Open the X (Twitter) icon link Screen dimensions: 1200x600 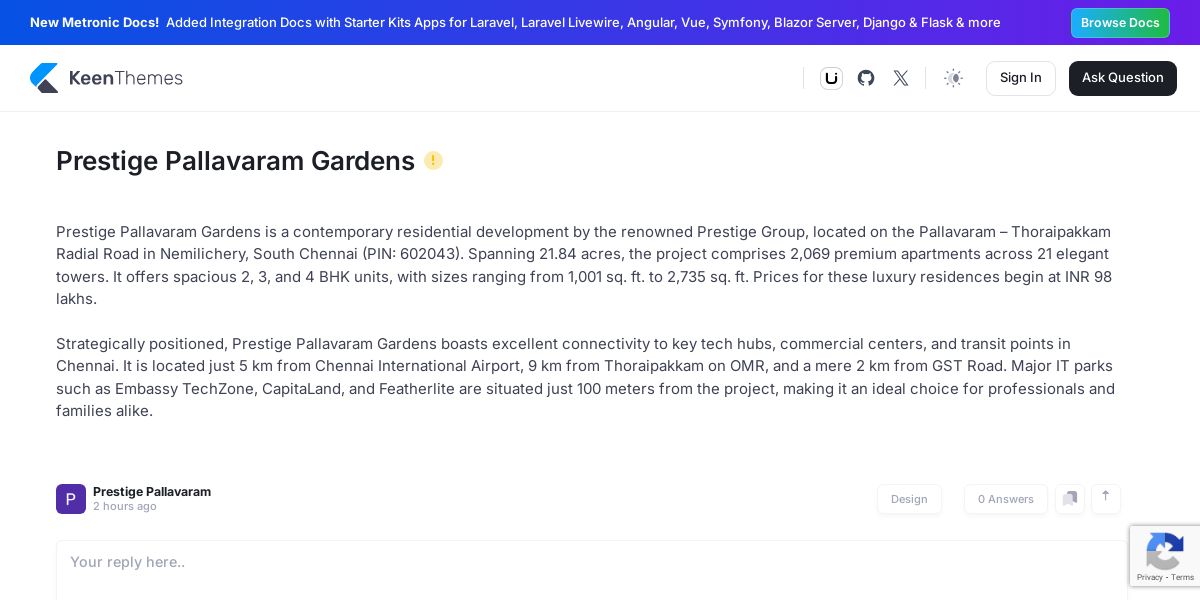coord(901,78)
